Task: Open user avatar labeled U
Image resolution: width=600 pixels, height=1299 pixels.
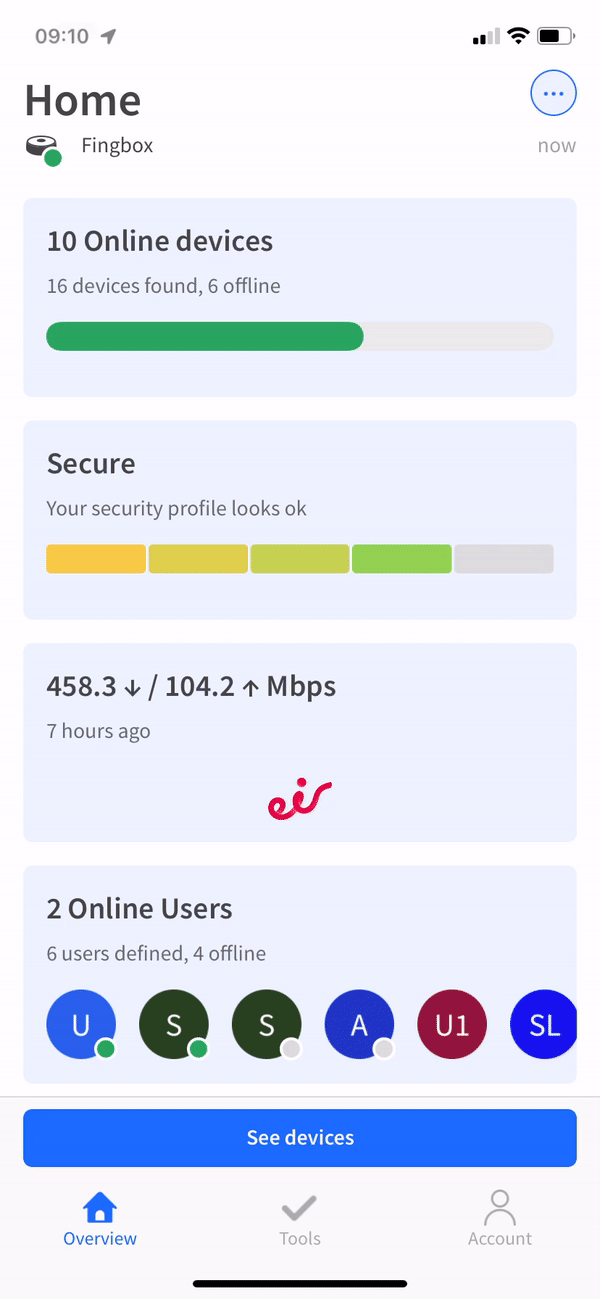Action: [81, 1024]
